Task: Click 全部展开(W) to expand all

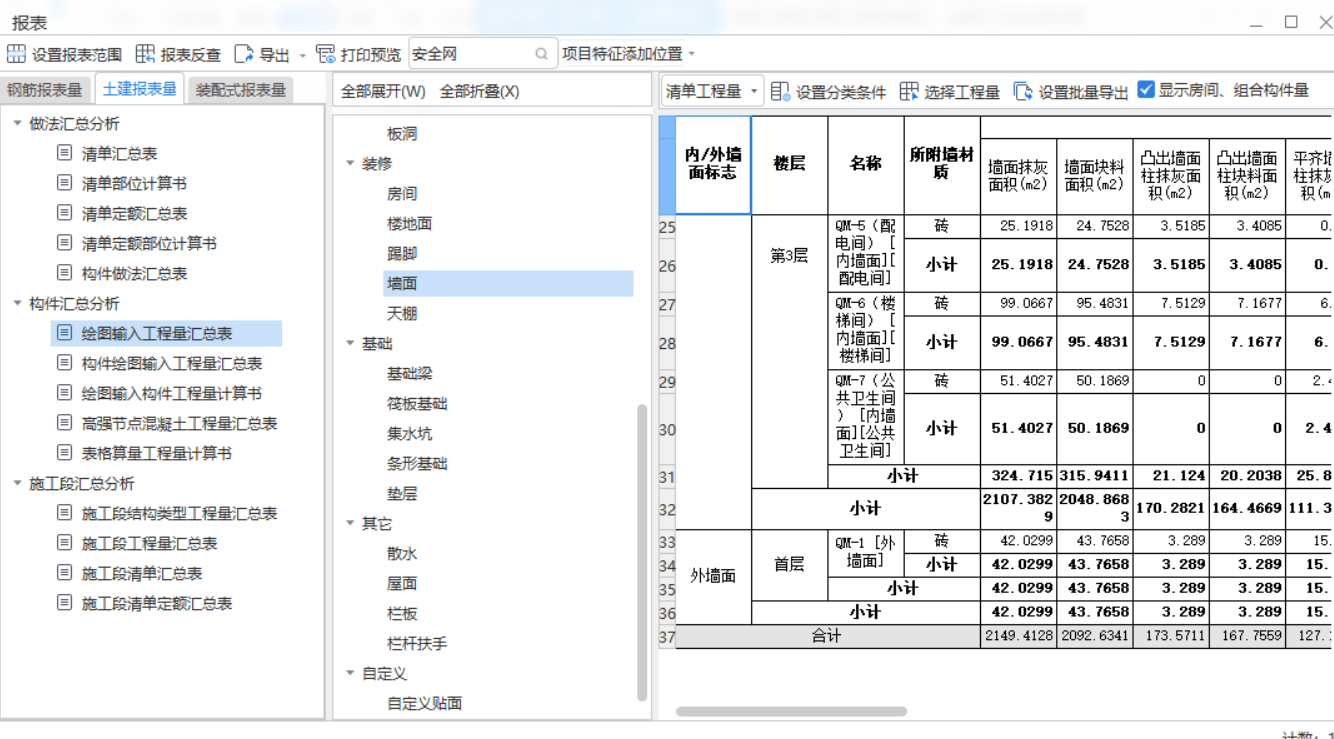Action: (383, 91)
